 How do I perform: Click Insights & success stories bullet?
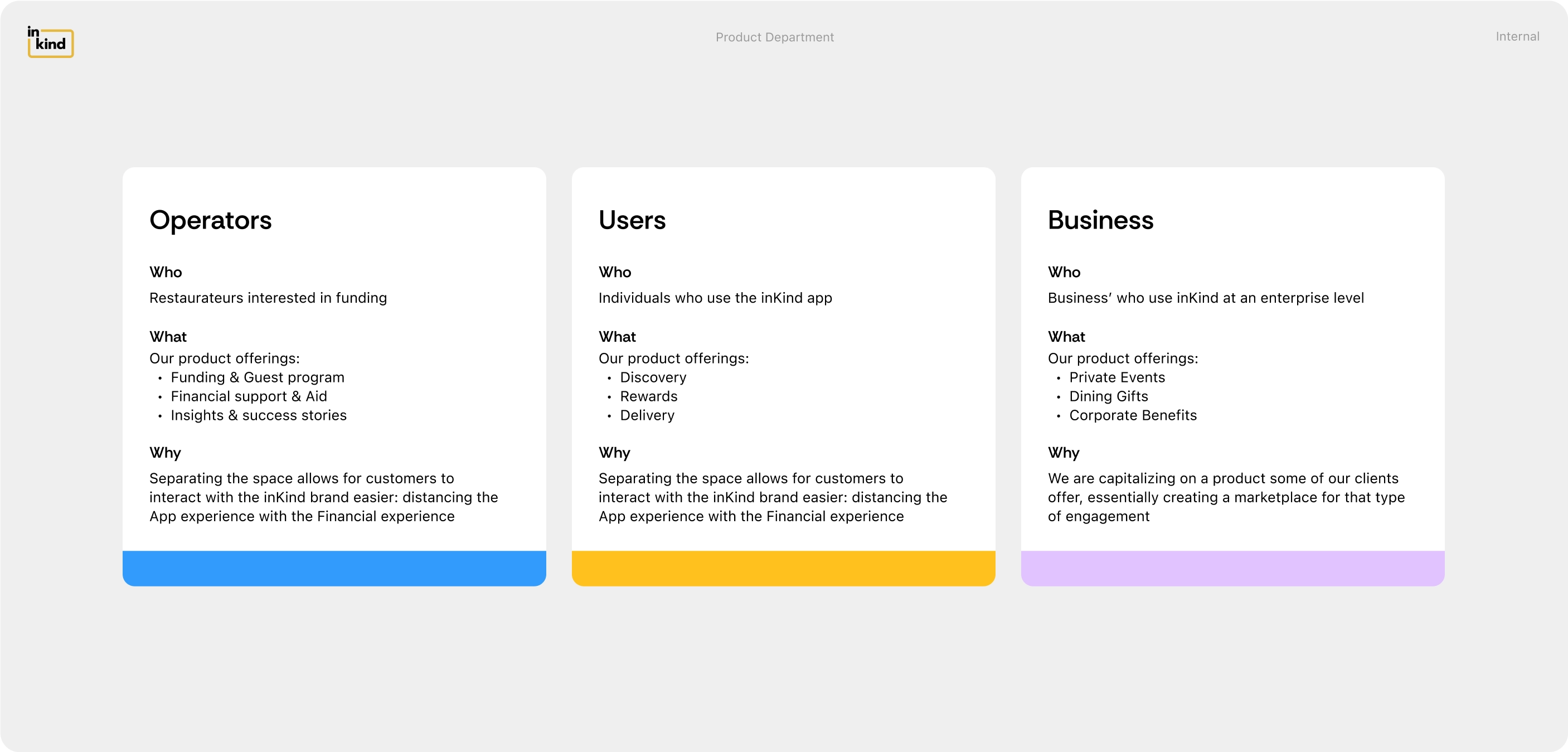pyautogui.click(x=259, y=415)
